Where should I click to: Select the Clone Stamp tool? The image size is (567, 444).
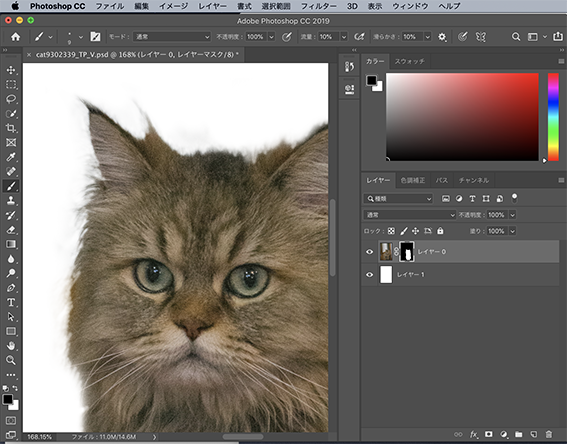tap(11, 200)
